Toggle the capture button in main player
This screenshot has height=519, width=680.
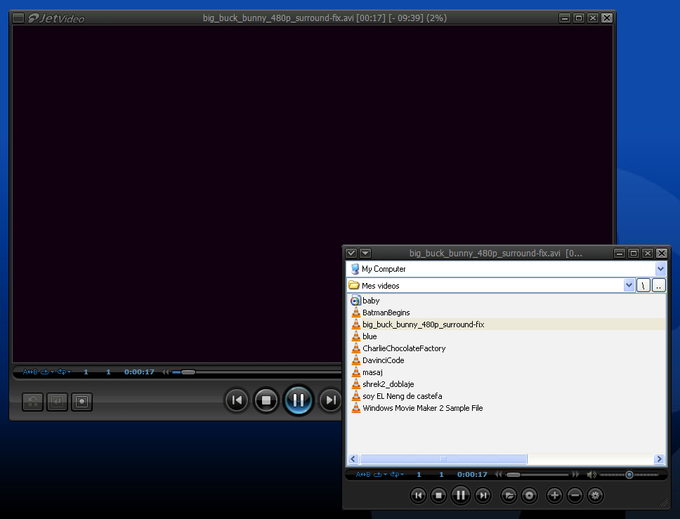click(82, 402)
